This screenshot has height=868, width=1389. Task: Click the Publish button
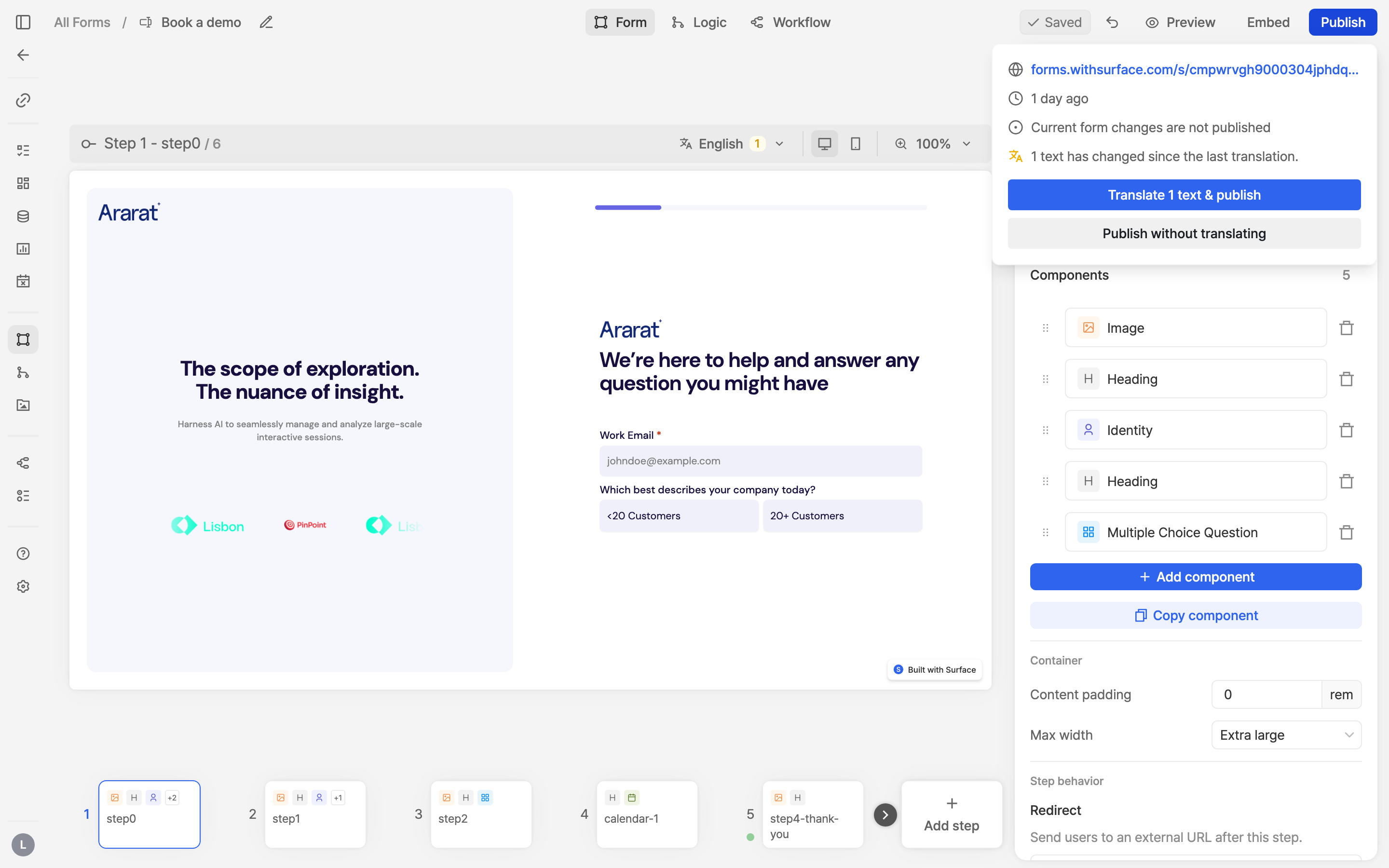[x=1343, y=22]
